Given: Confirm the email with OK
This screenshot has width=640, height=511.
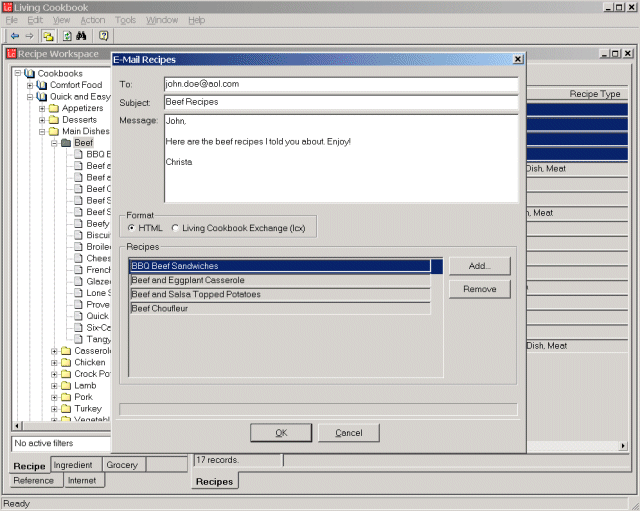Looking at the screenshot, I should coord(281,433).
